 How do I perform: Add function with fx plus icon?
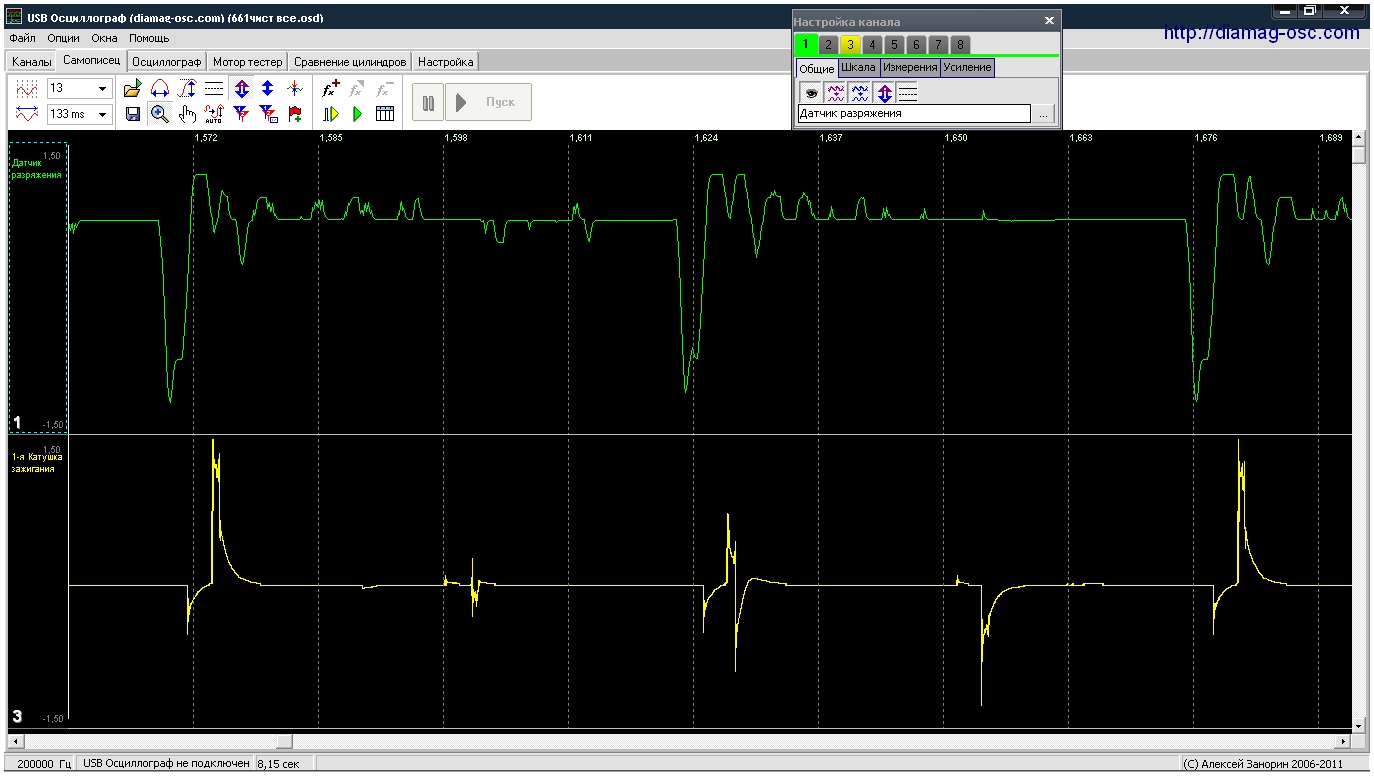331,88
